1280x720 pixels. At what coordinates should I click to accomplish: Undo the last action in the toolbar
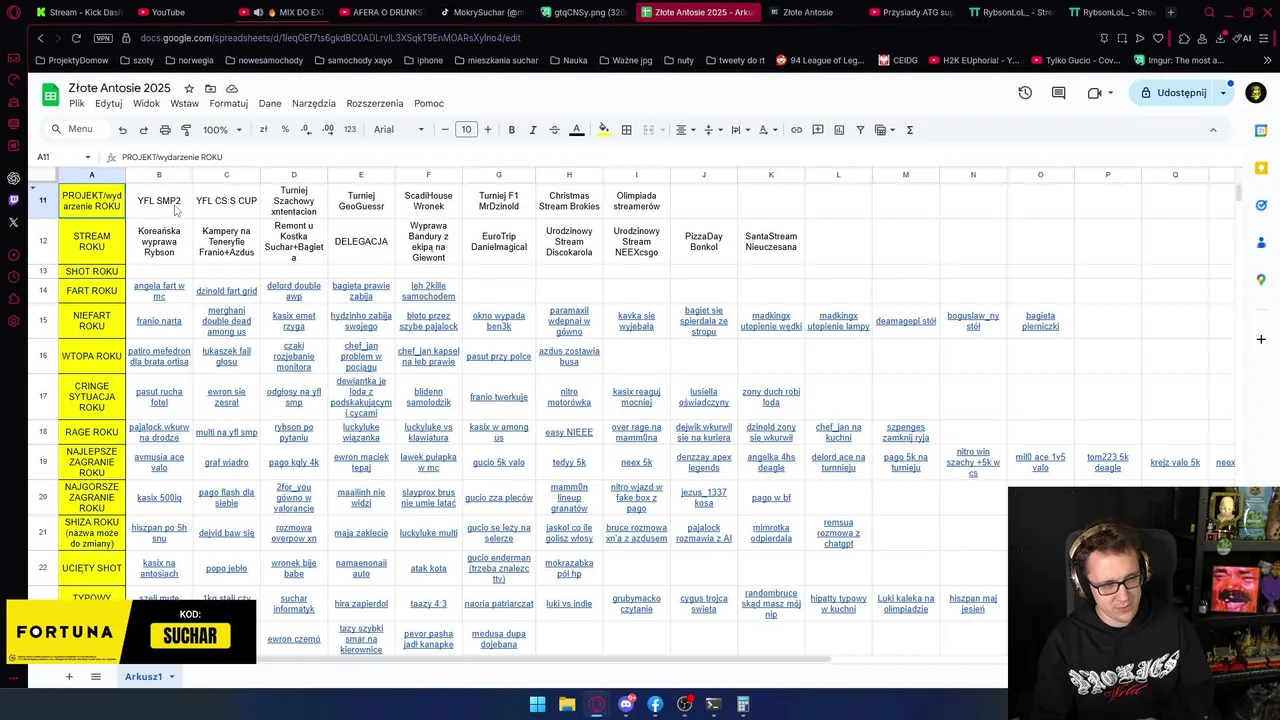[122, 130]
